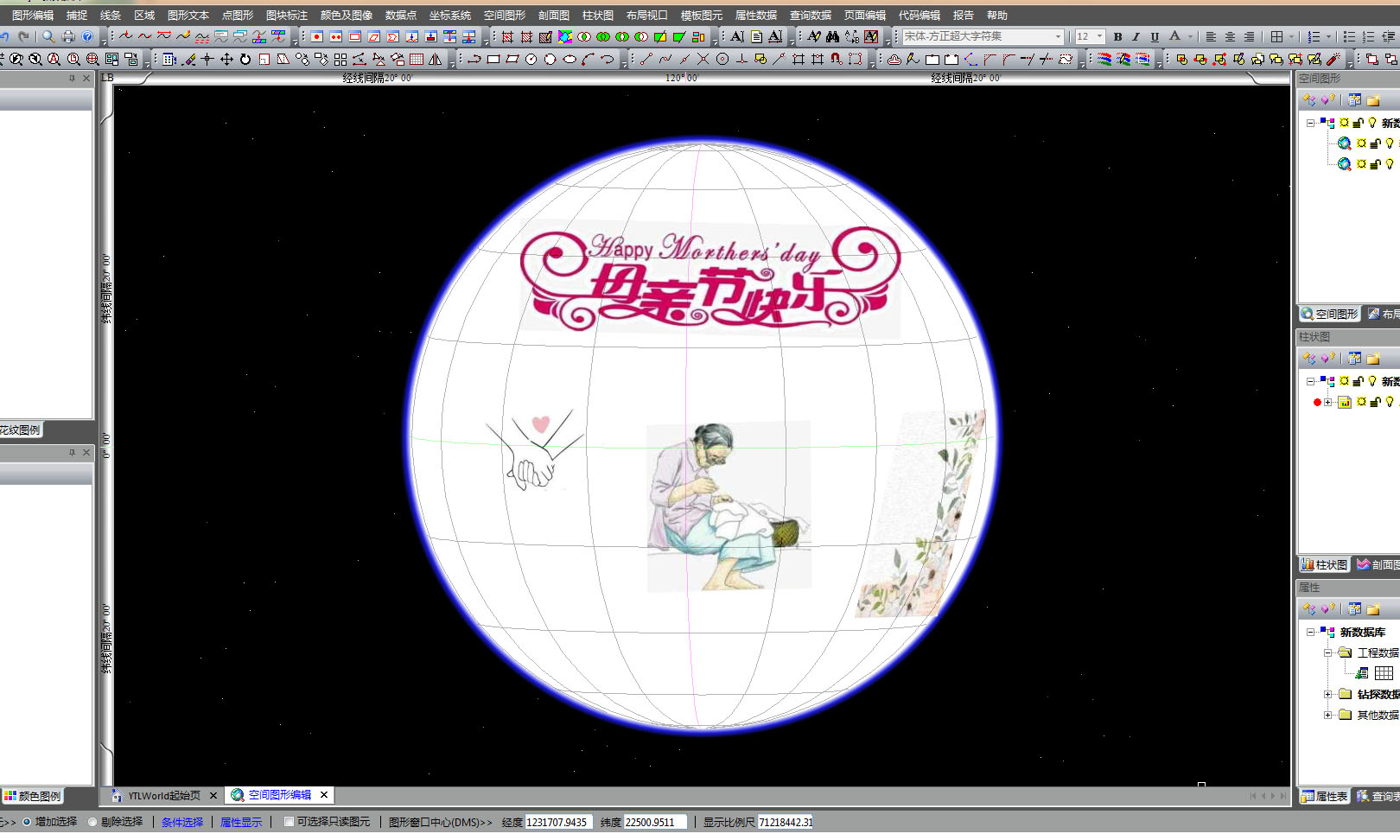This screenshot has height=840, width=1400.
Task: Click the print icon in top toolbar
Action: (x=68, y=36)
